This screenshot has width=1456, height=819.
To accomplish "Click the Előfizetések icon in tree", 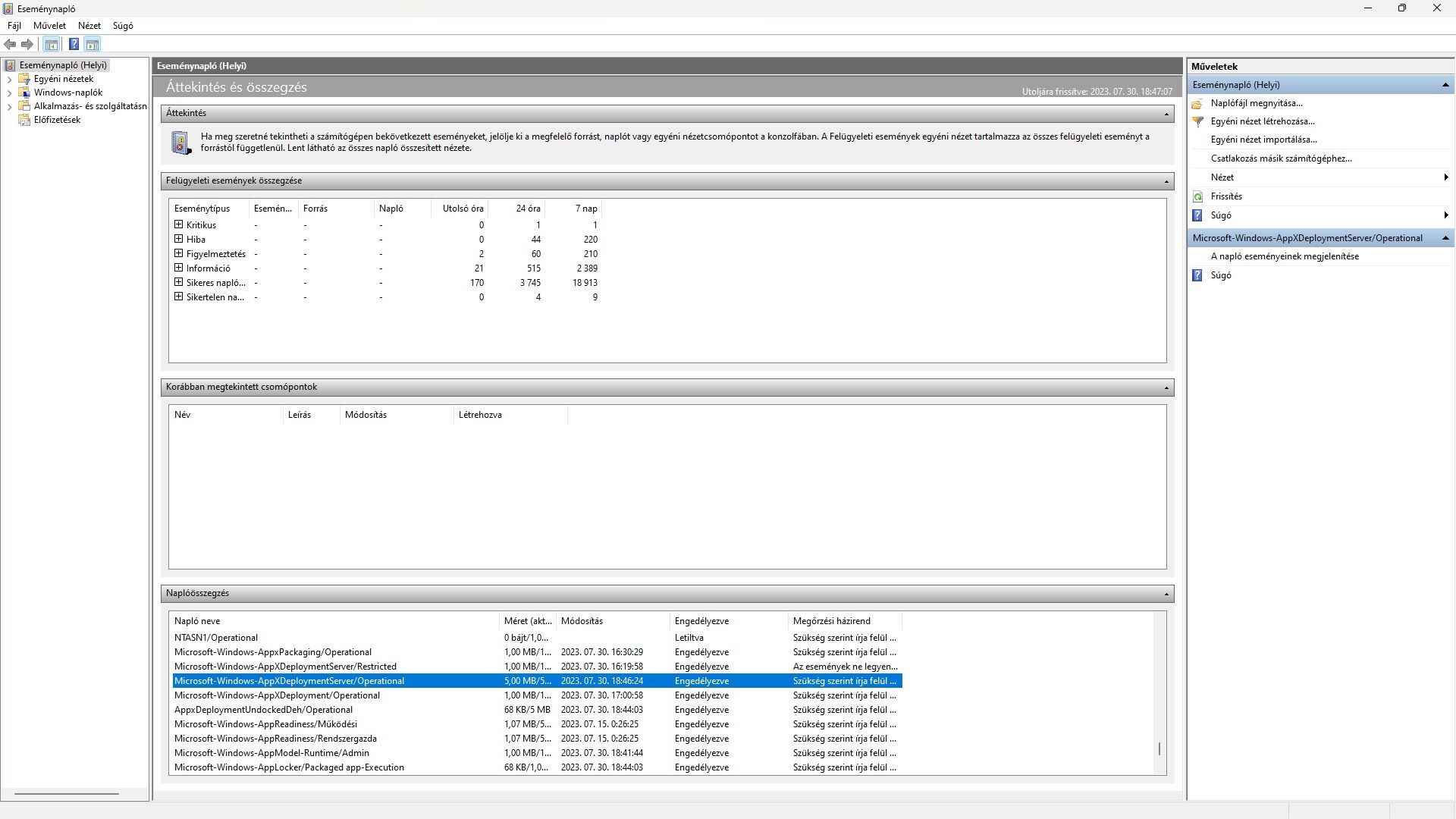I will click(x=24, y=120).
